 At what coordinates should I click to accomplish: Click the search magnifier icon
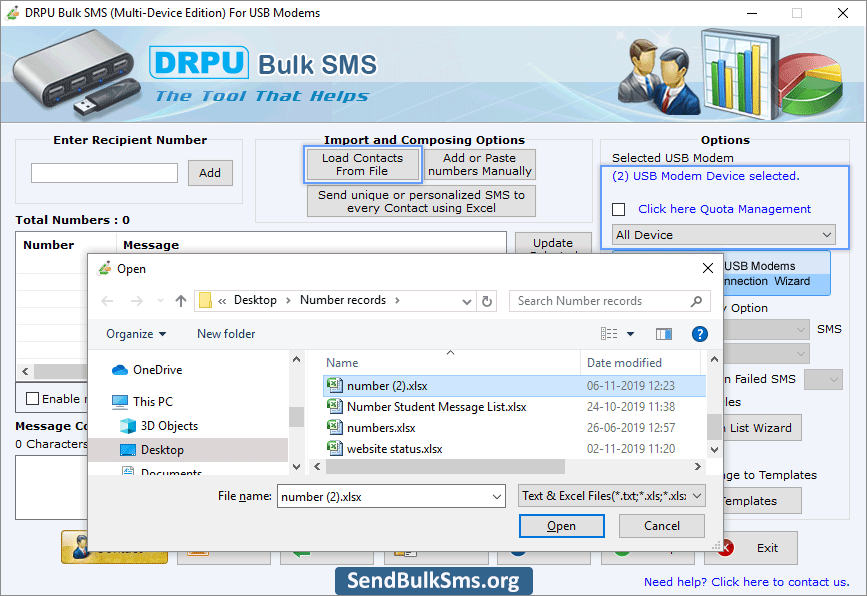coord(696,301)
